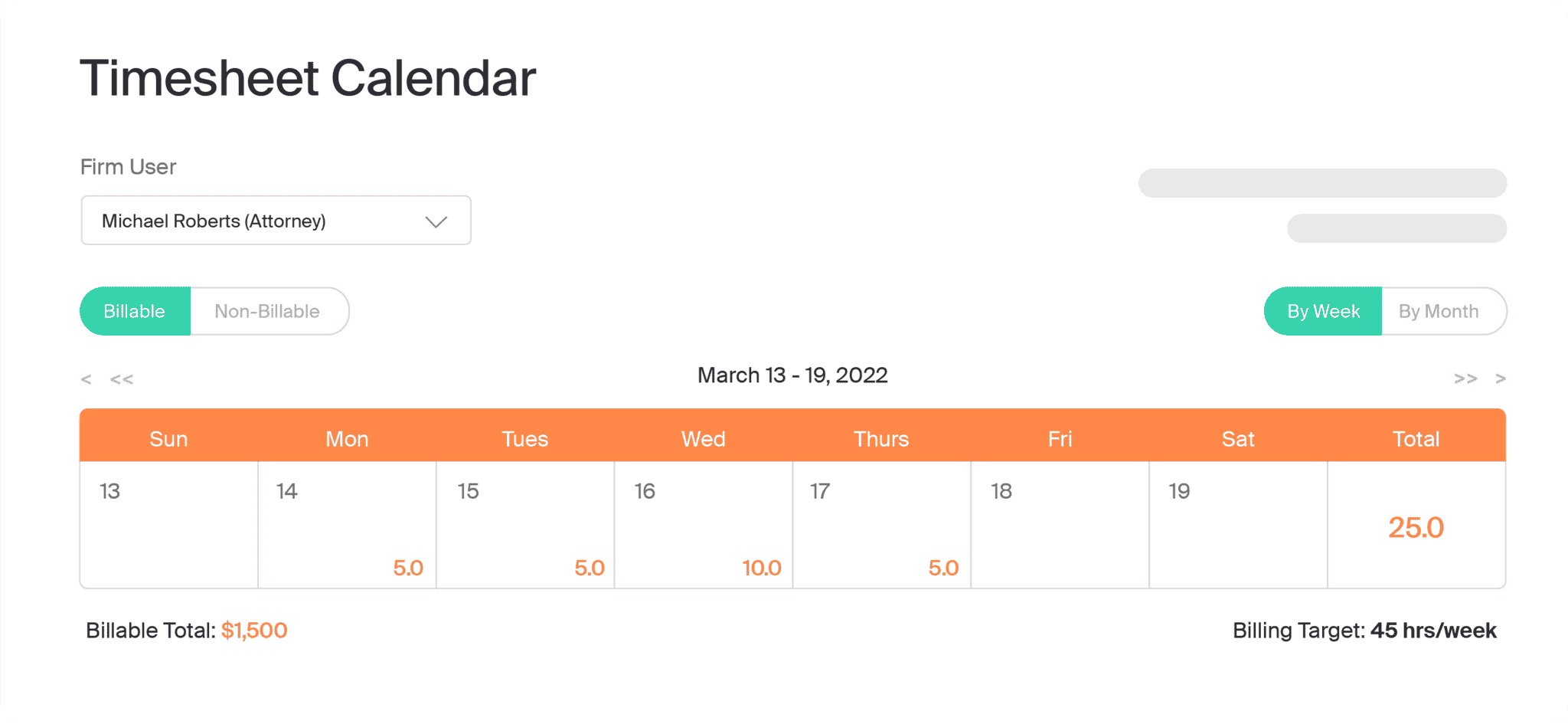
Task: Navigate to the previous week with single arrow
Action: click(85, 378)
